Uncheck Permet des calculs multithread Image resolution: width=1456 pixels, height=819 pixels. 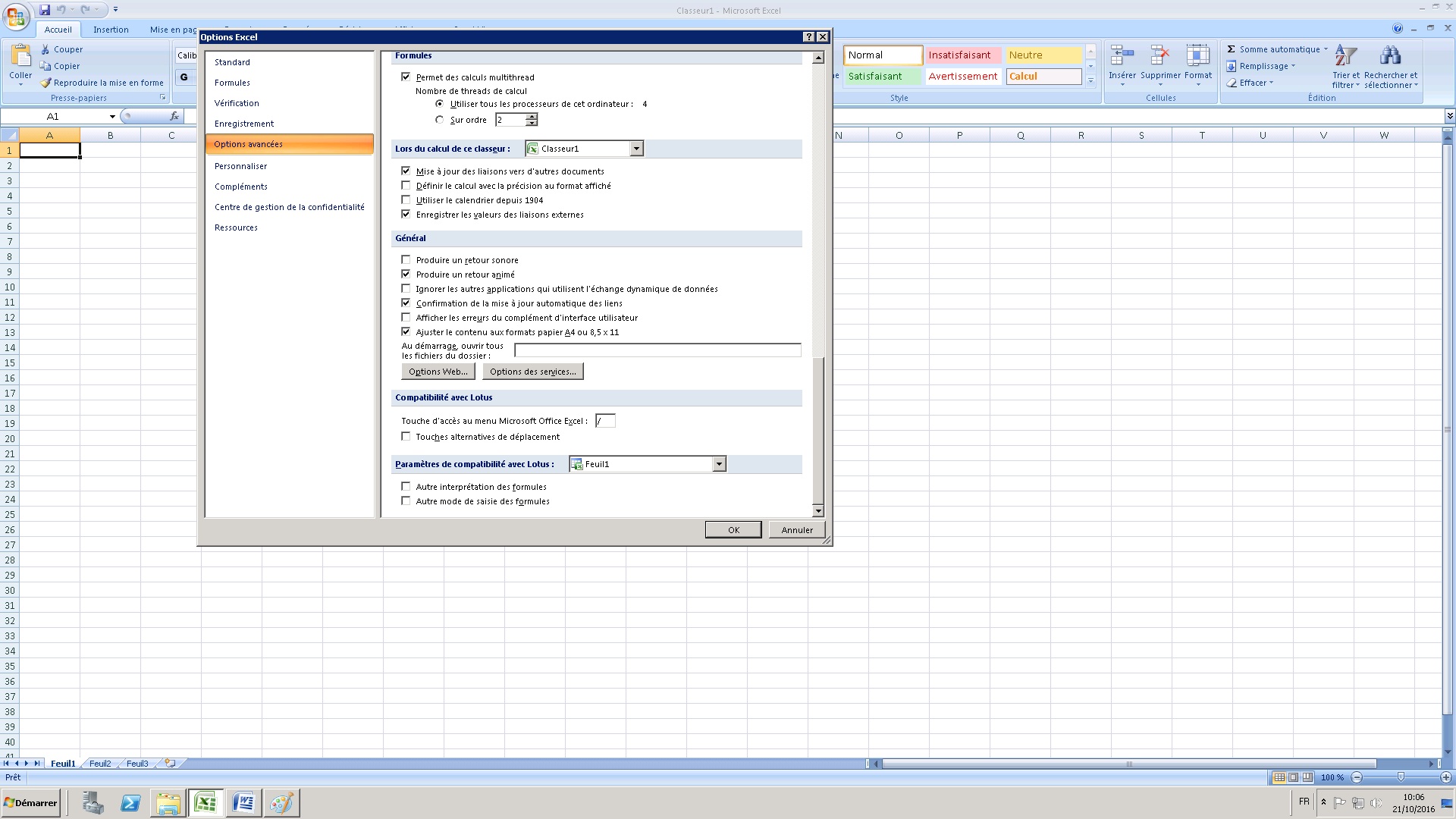(406, 77)
